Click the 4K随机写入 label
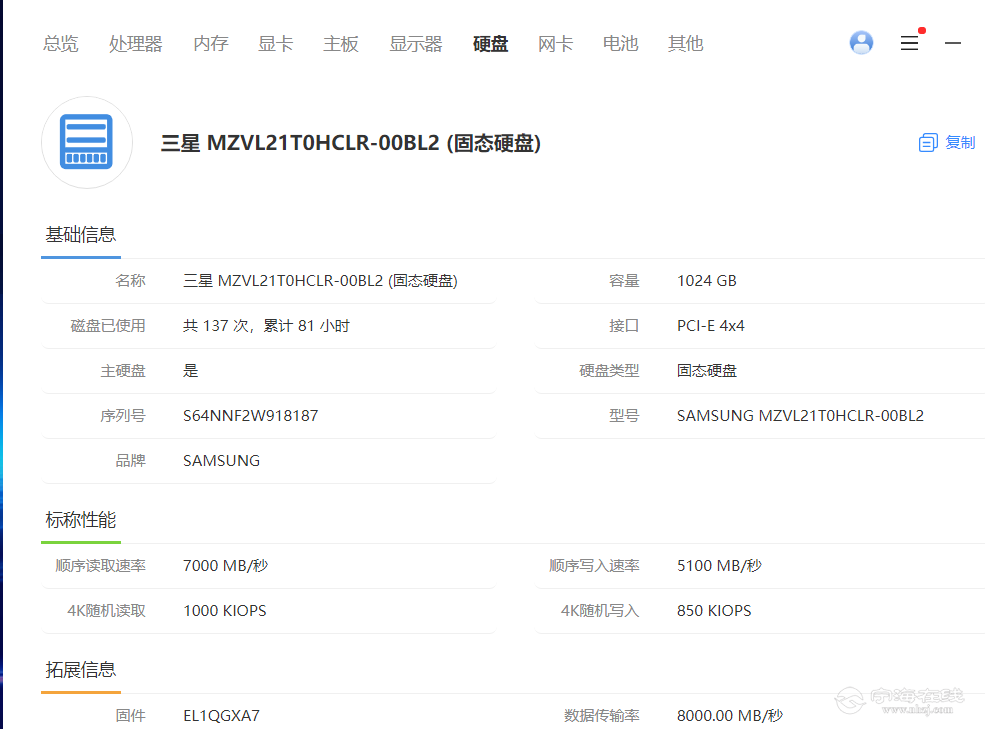This screenshot has height=729, width=985. [600, 611]
